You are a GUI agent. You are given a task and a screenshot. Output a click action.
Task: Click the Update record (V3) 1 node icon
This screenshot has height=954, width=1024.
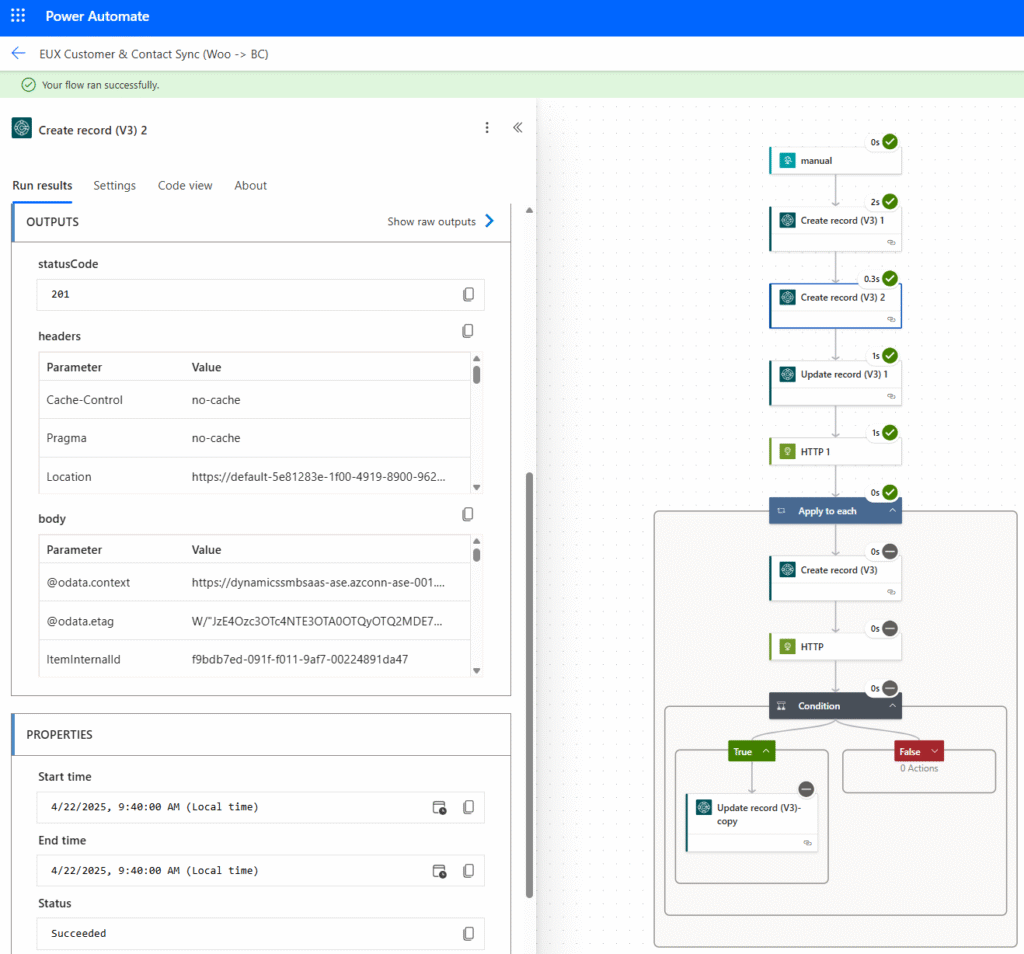pos(788,374)
